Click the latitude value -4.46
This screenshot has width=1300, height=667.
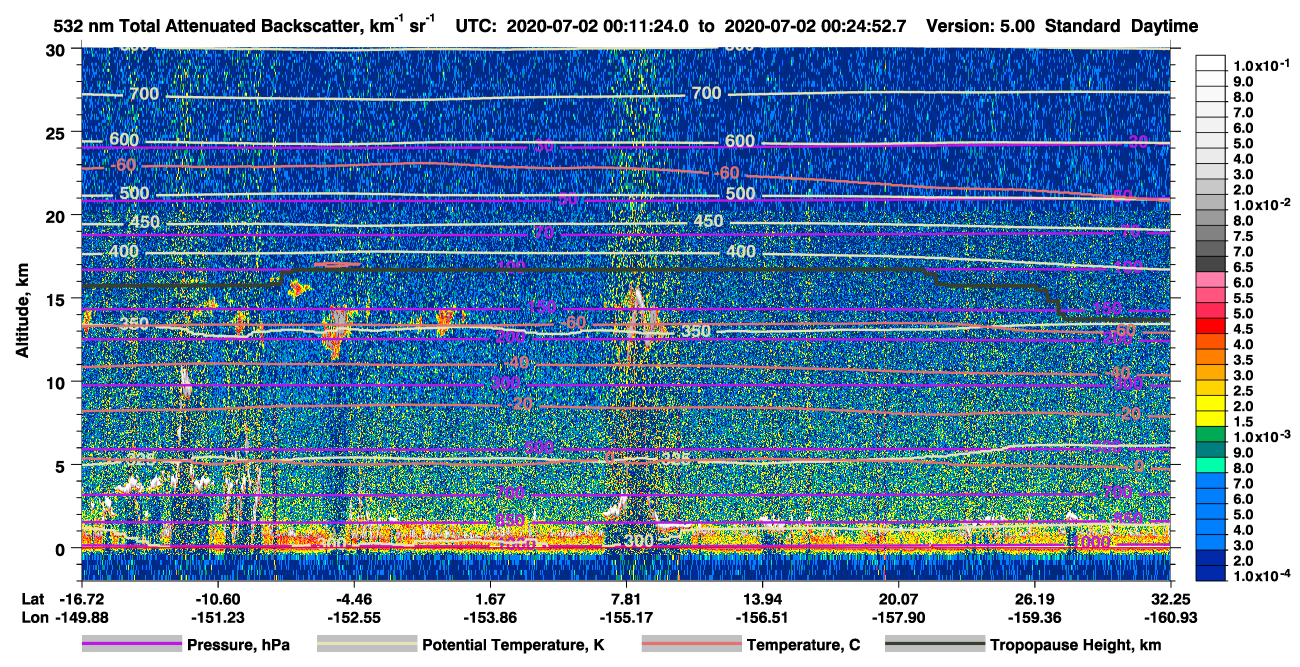point(353,598)
